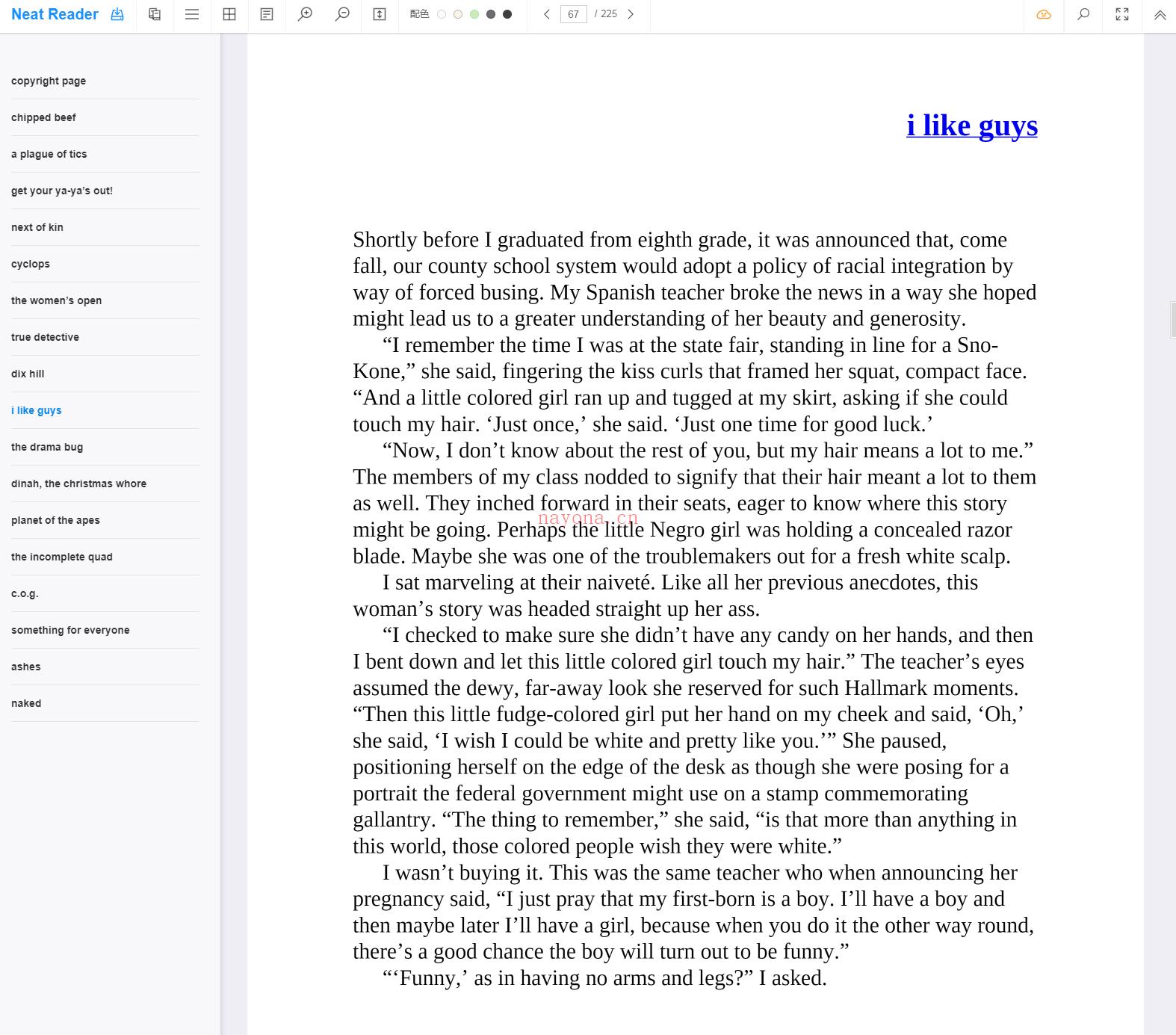Go to the next page arrow
Image resolution: width=1176 pixels, height=1035 pixels.
[x=631, y=14]
